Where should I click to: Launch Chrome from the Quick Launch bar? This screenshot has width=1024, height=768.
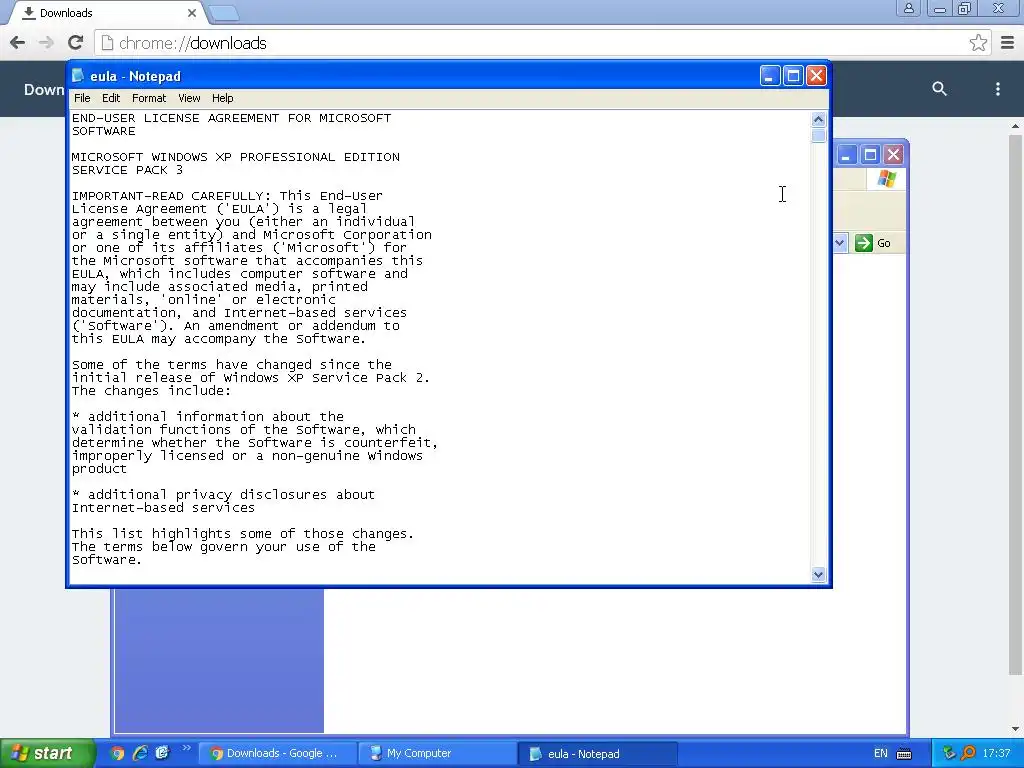point(117,753)
